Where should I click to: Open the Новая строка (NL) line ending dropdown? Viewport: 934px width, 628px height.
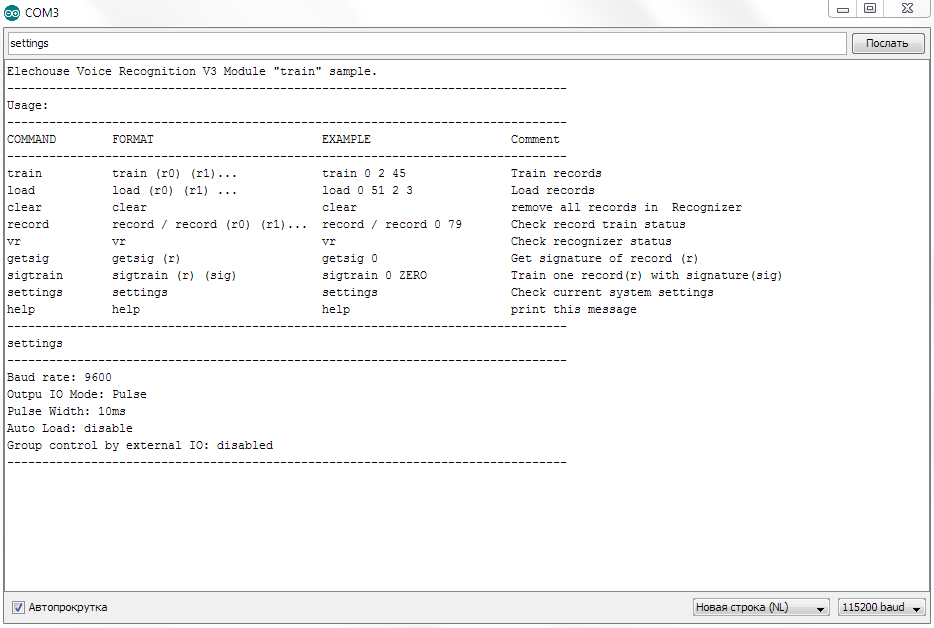761,607
